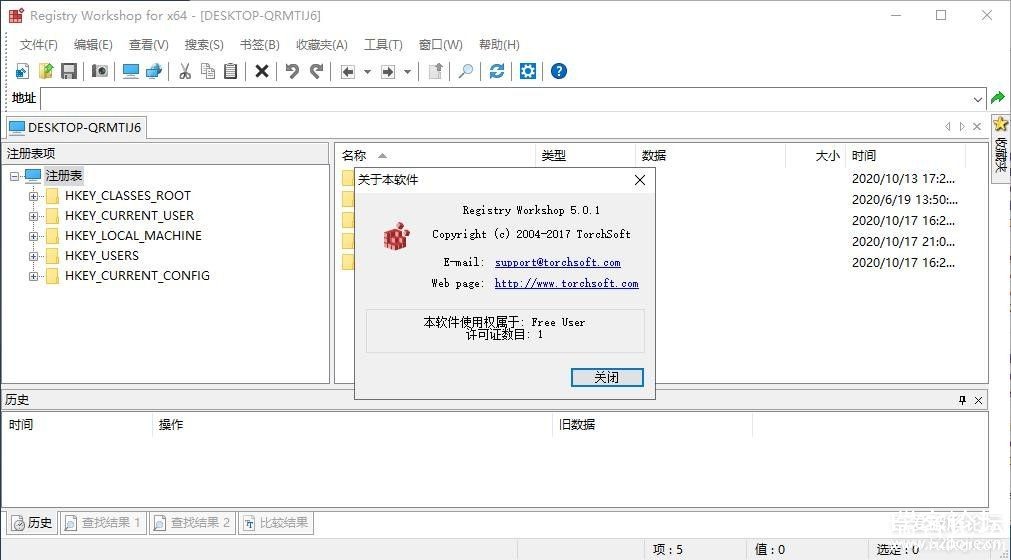Image resolution: width=1011 pixels, height=560 pixels.
Task: Click the Delete X icon
Action: click(262, 71)
